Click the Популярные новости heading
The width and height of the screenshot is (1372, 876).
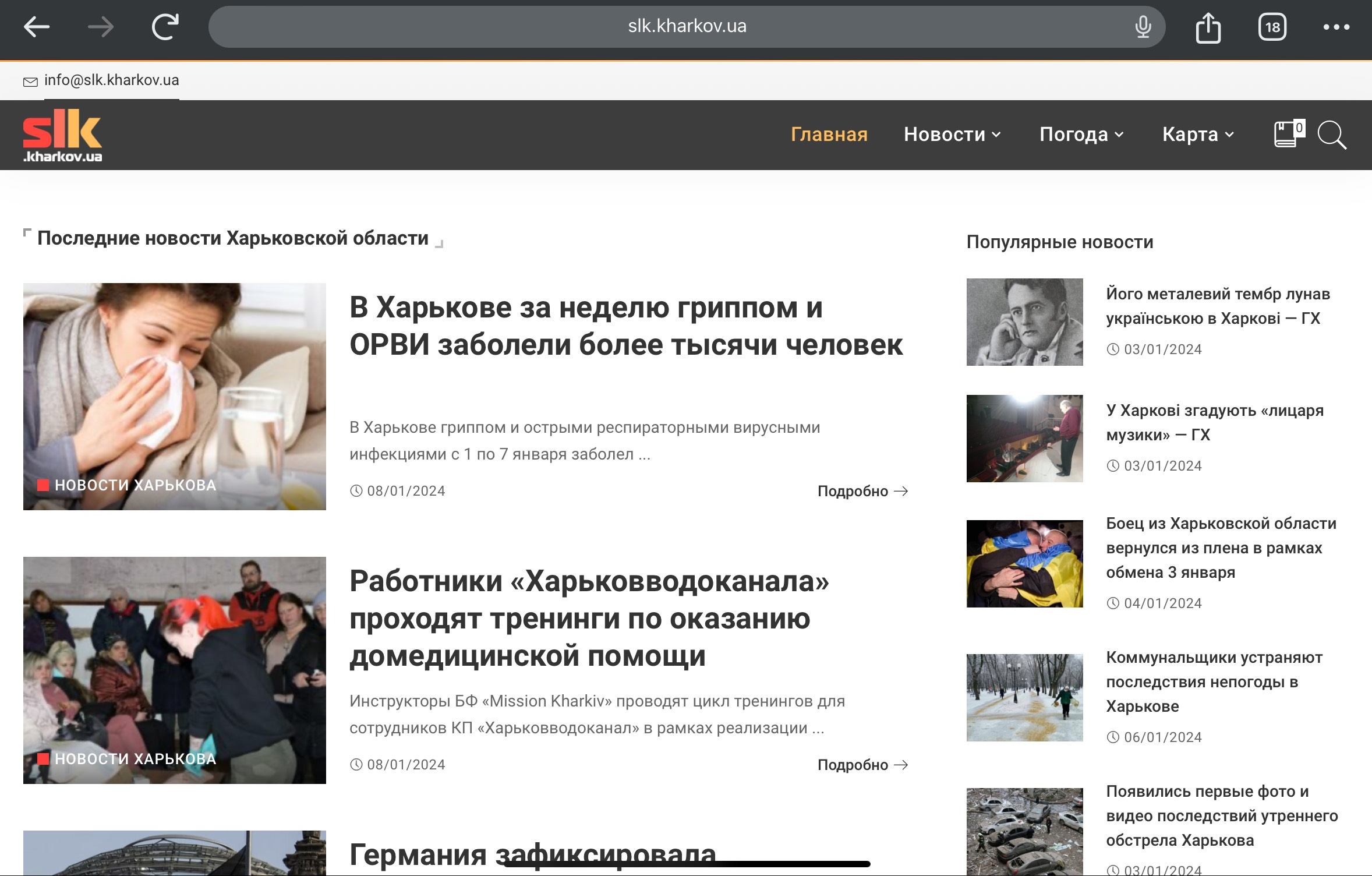click(1060, 242)
